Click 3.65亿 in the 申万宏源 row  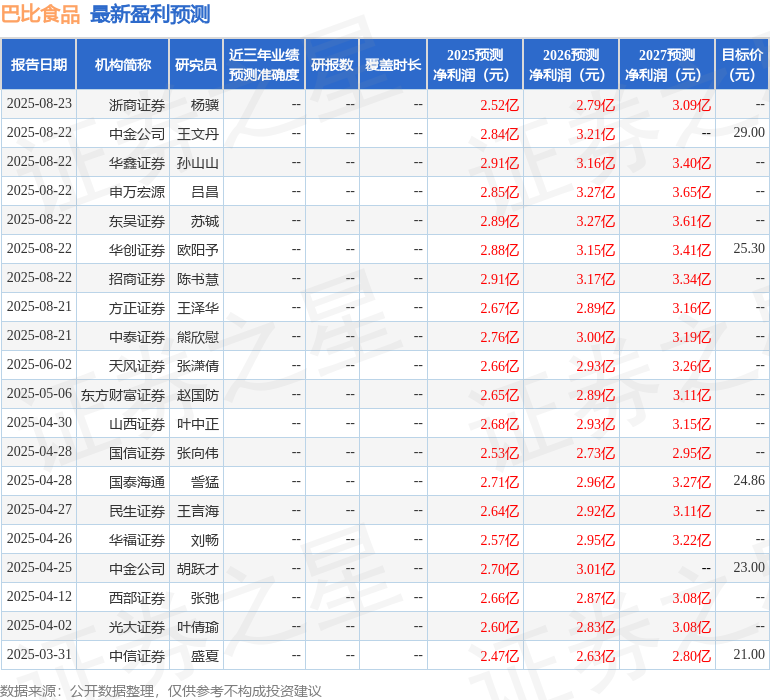point(691,192)
